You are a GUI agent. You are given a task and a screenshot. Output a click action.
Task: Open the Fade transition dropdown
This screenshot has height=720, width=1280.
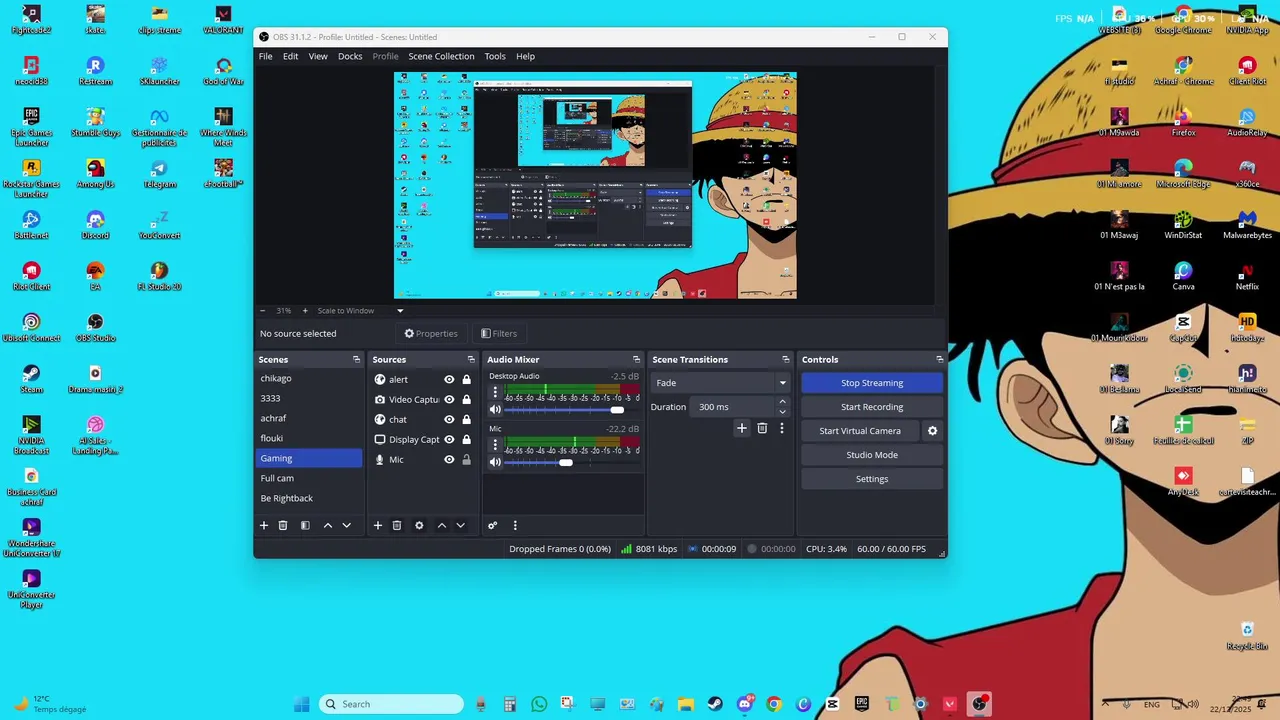pyautogui.click(x=720, y=383)
